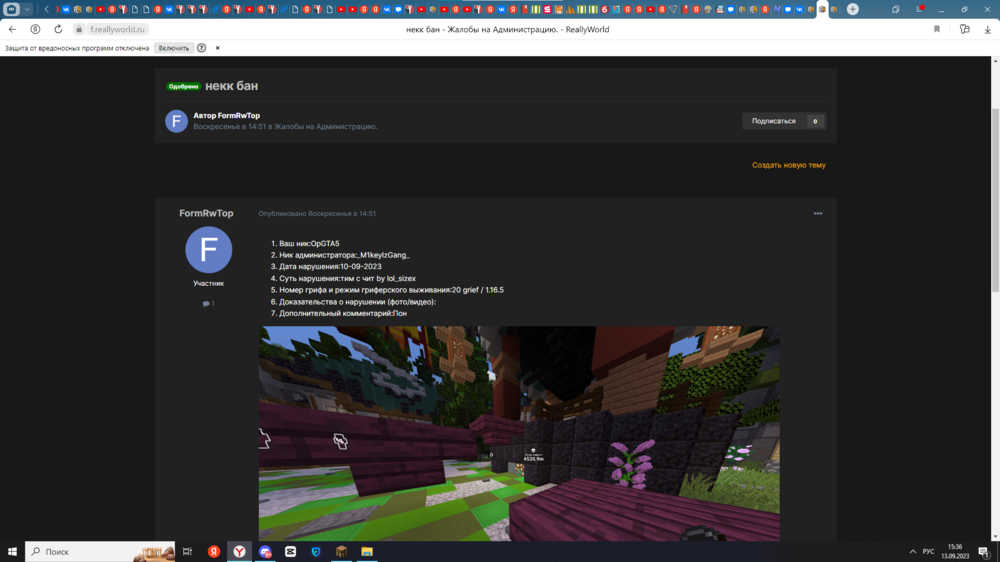Select text Ник администратора:_M1keyIzGang_

pos(344,255)
